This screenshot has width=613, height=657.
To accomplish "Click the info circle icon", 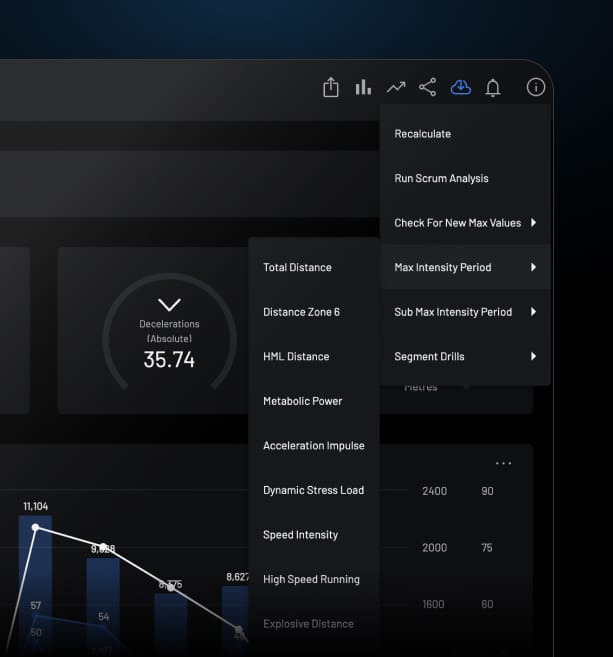I will point(535,87).
